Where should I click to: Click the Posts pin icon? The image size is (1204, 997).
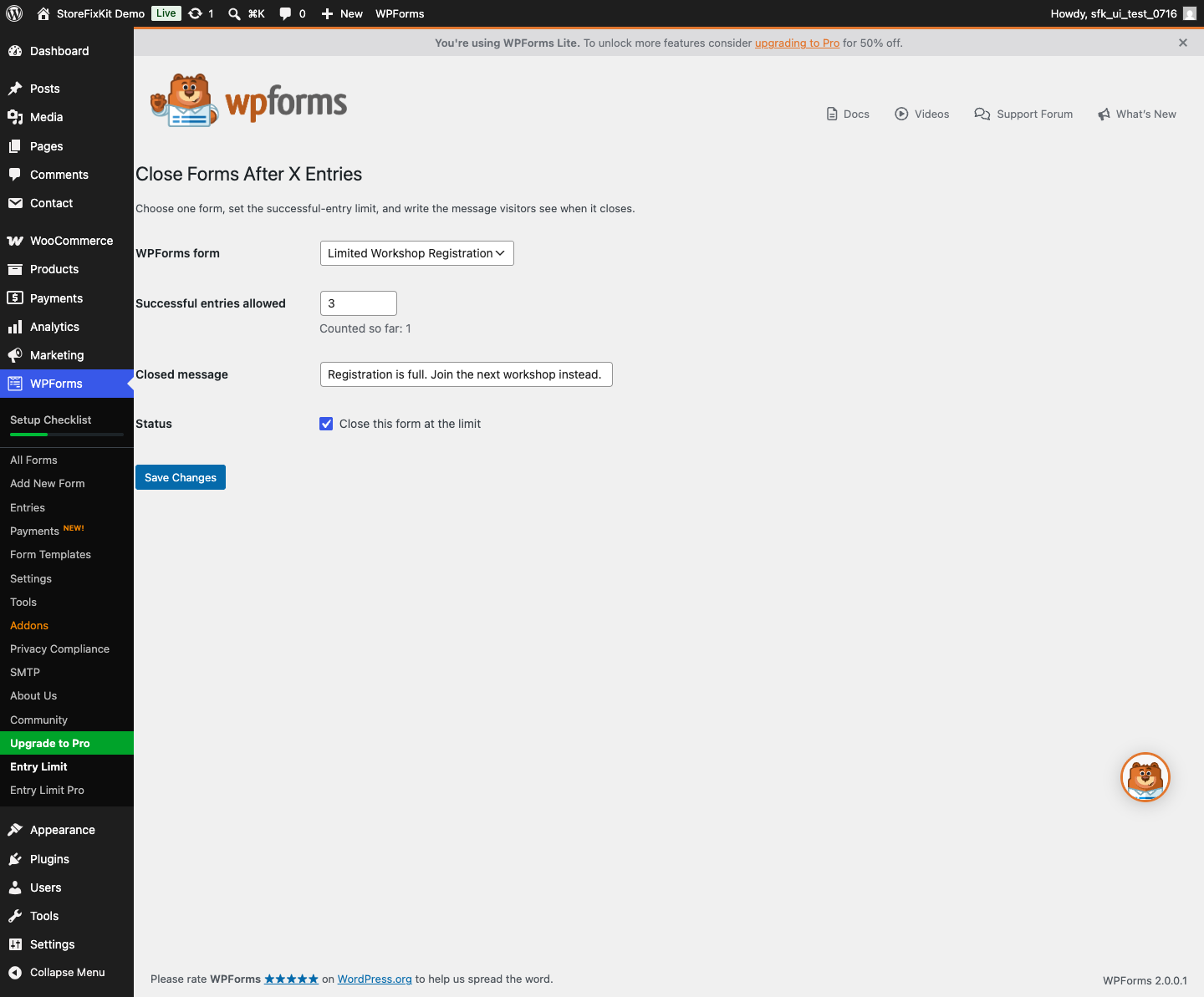(x=15, y=89)
